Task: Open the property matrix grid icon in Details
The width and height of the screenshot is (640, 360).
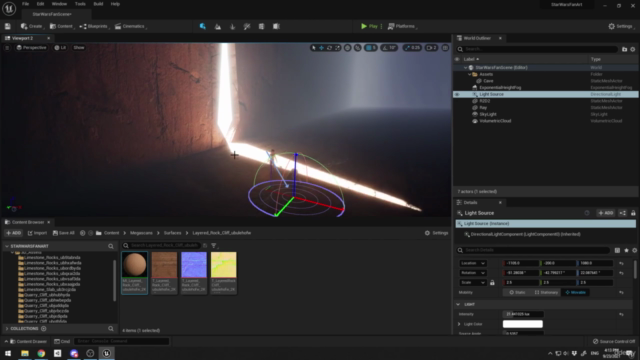Action: [617, 250]
